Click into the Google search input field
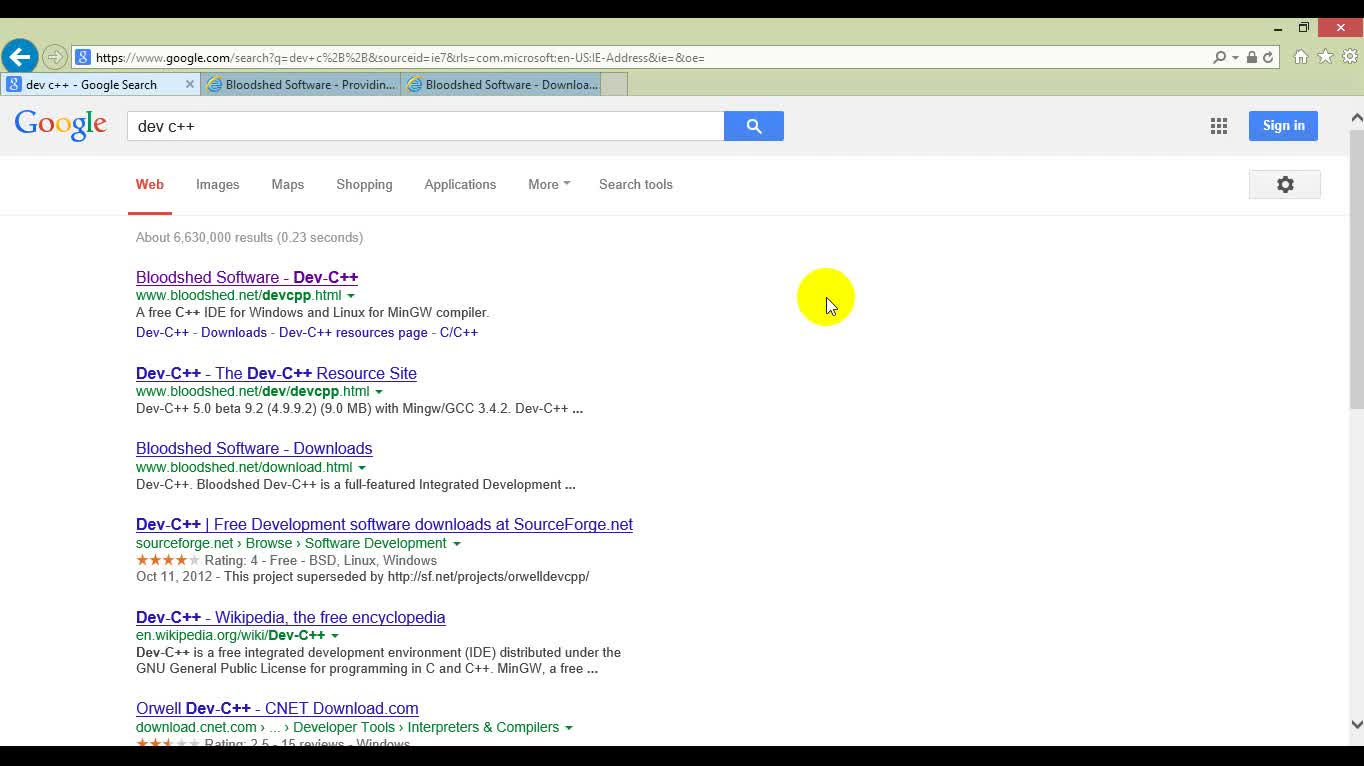 425,126
